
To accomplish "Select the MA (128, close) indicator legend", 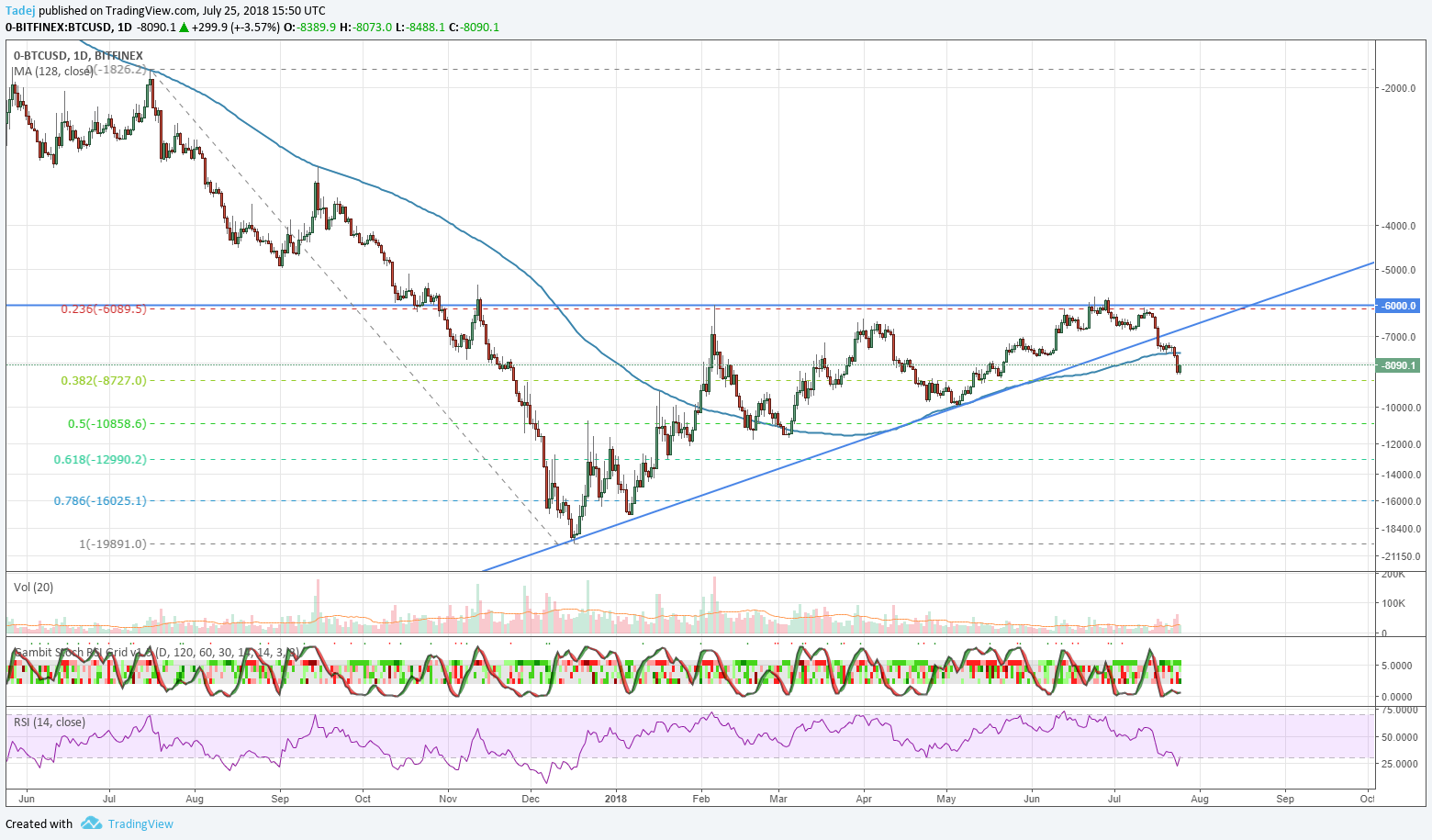I will (52, 71).
